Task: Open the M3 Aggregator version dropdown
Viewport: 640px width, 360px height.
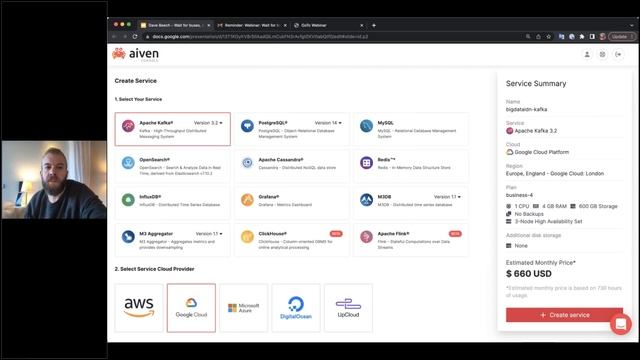Action: 209,234
